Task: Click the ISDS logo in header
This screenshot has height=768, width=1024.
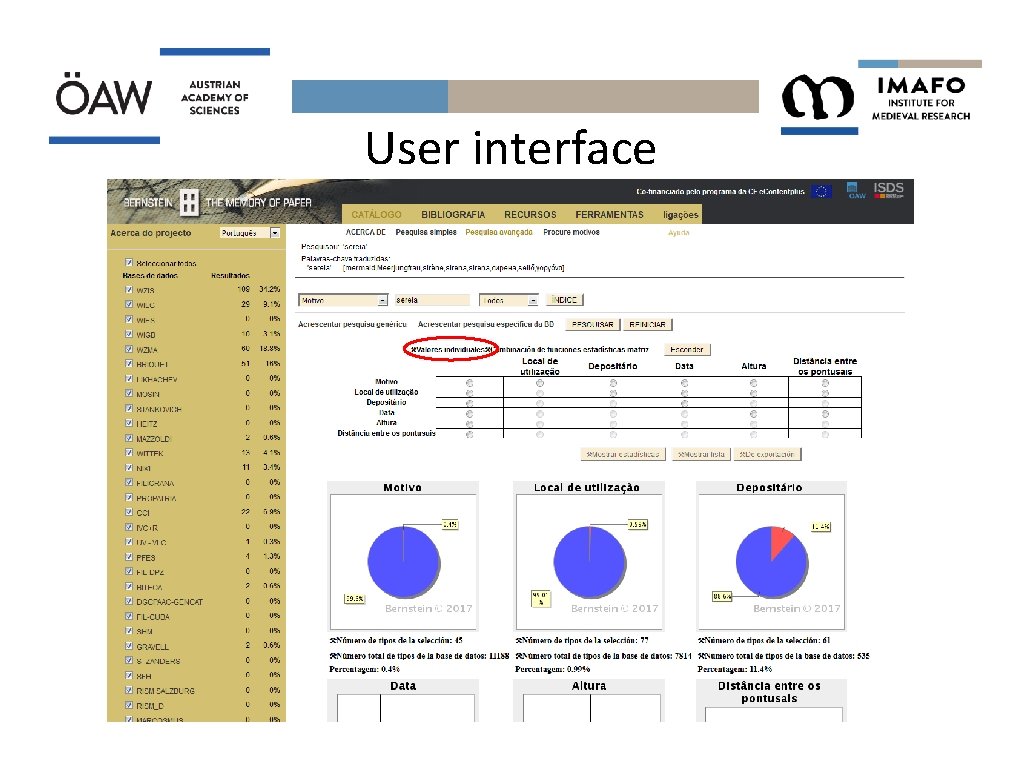Action: tap(888, 191)
